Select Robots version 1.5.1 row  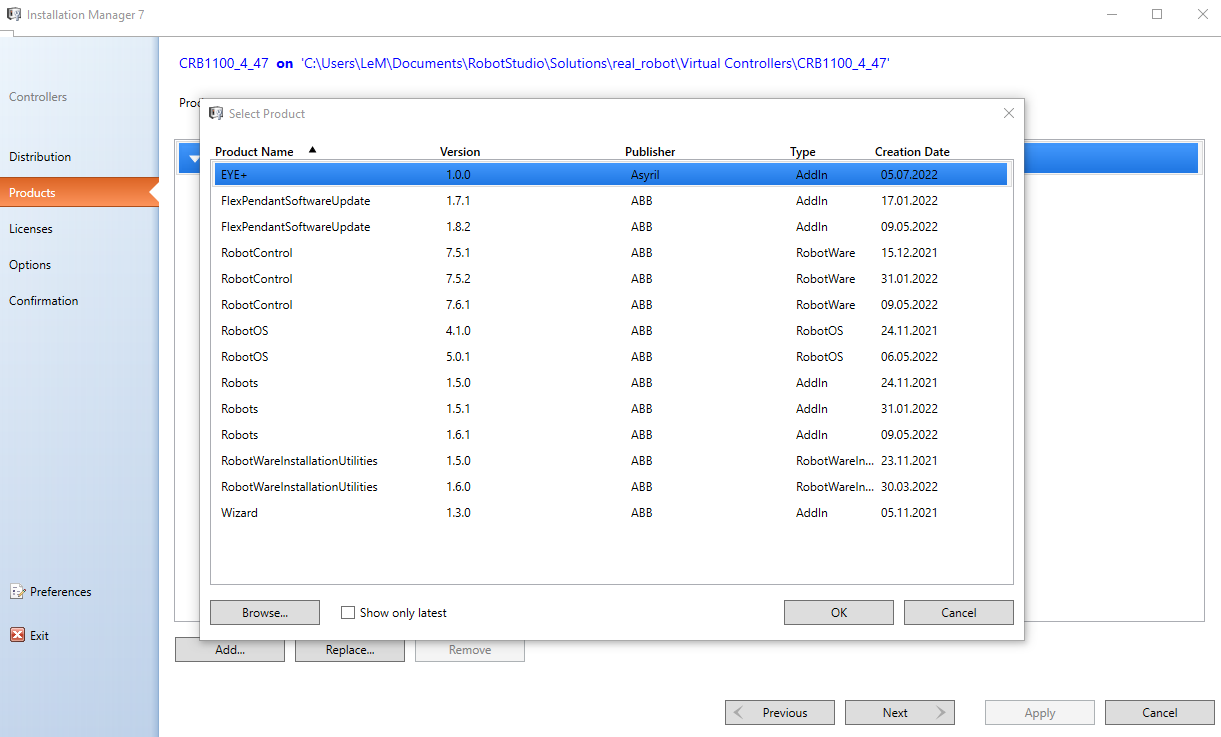[611, 409]
